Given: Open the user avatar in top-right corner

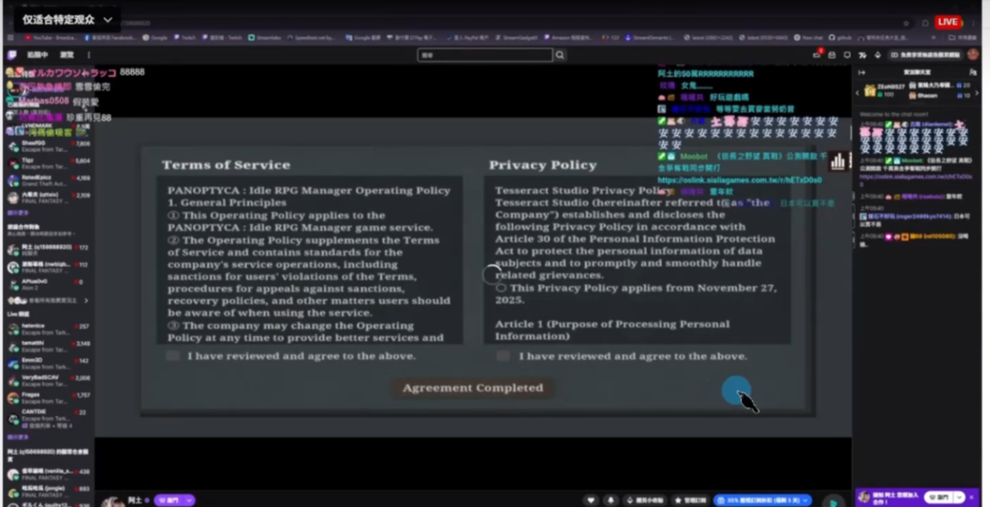Looking at the screenshot, I should pos(973,55).
